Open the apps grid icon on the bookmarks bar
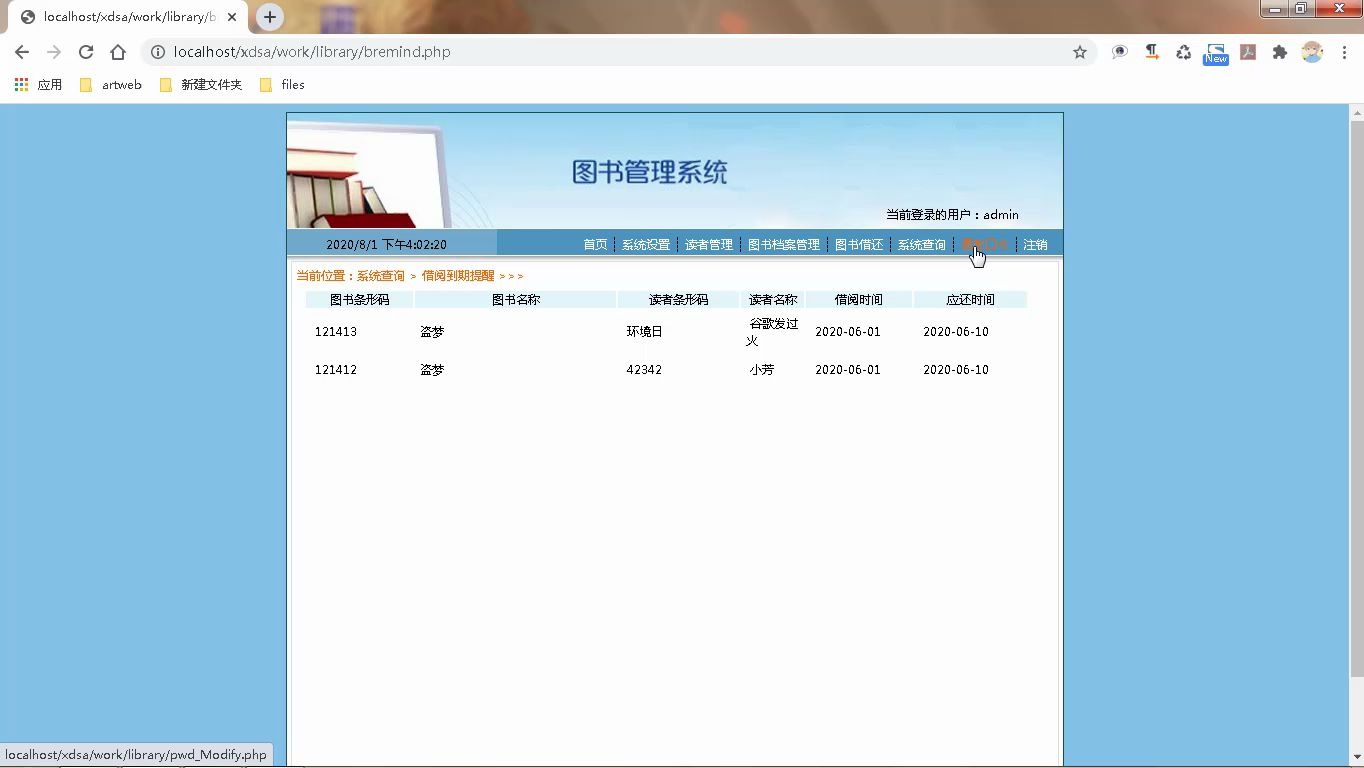 click(x=19, y=84)
